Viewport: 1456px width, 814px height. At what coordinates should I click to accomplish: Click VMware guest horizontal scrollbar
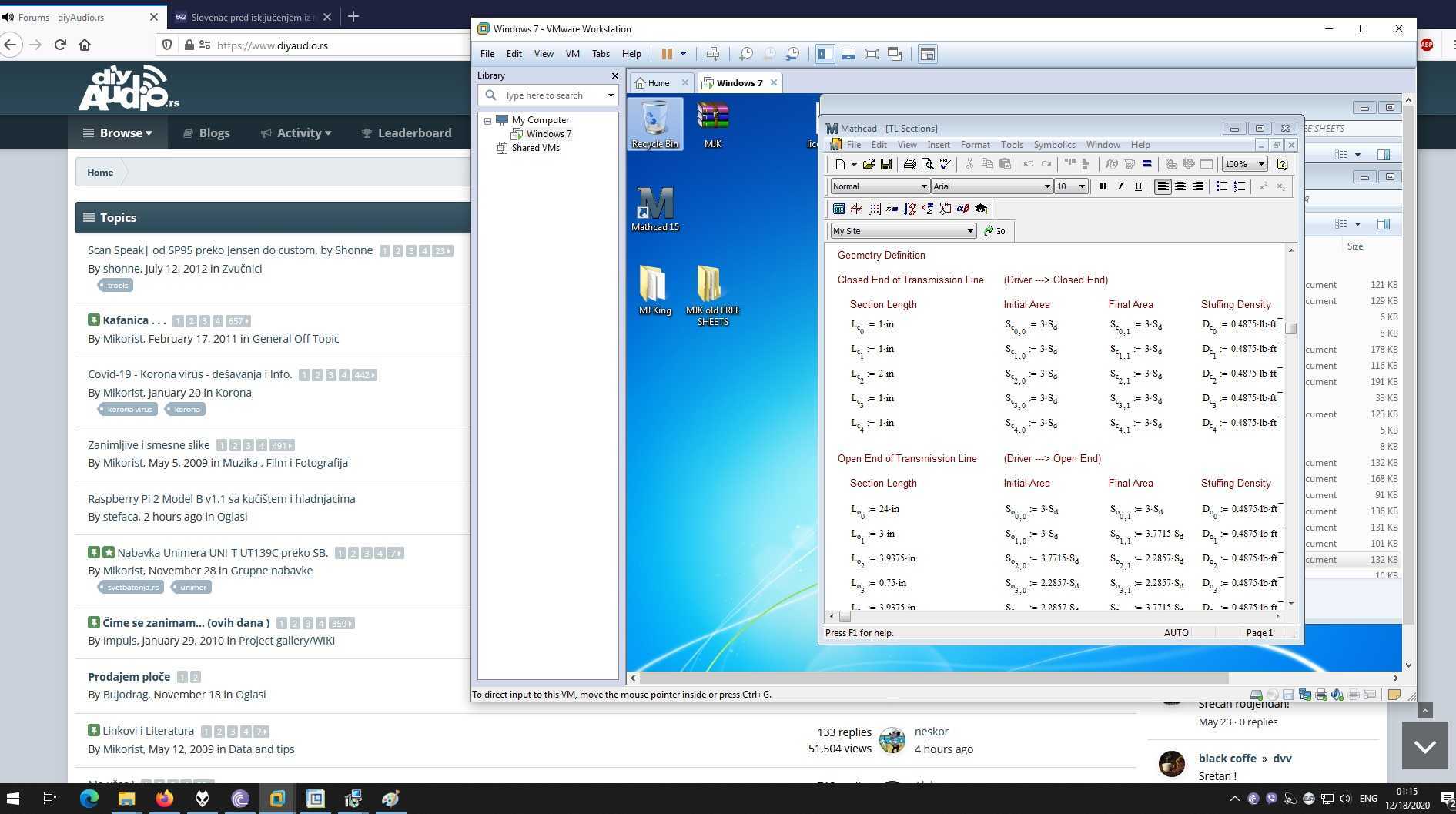934,678
